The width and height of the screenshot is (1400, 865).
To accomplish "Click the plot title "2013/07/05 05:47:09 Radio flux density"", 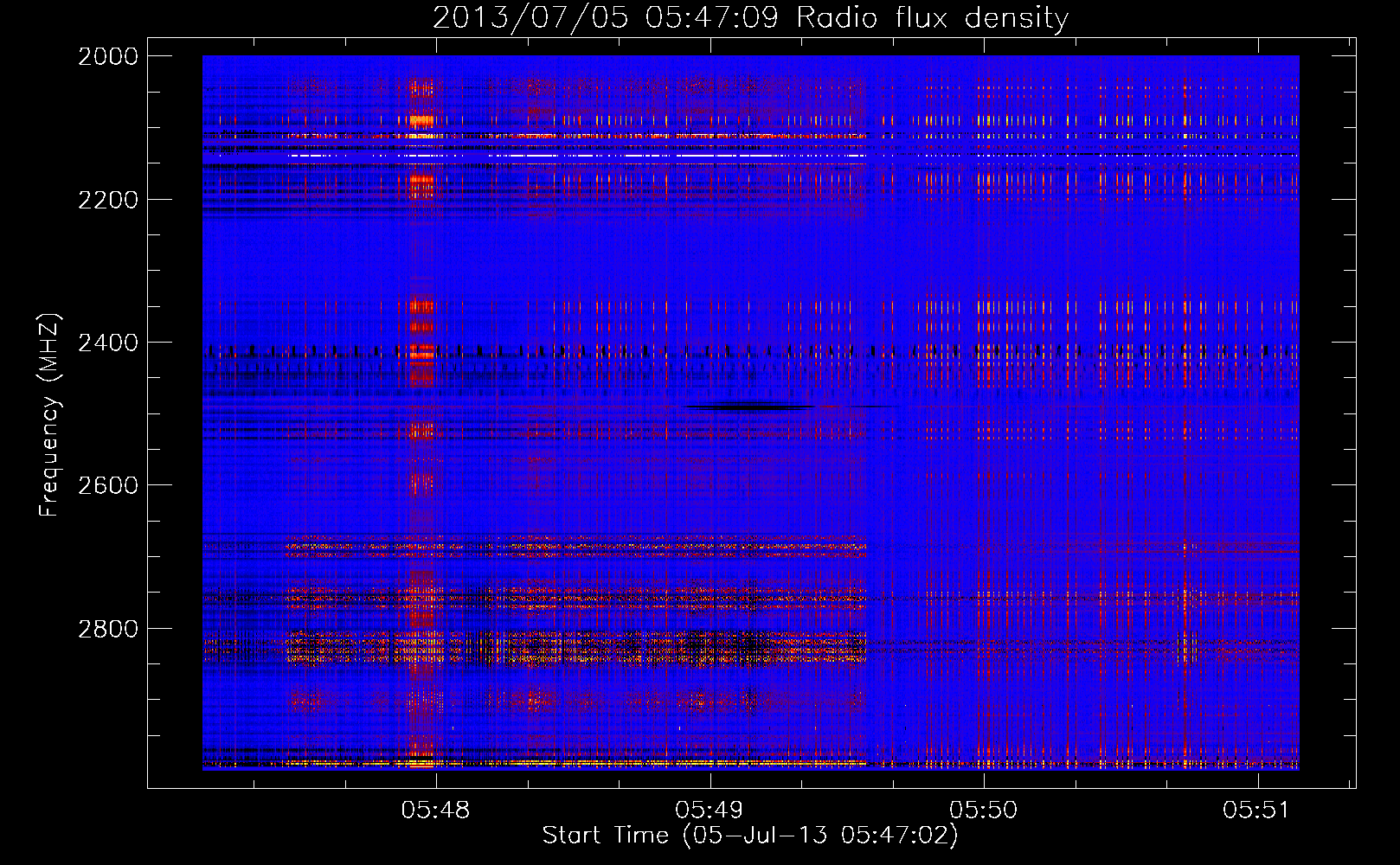I will click(750, 17).
